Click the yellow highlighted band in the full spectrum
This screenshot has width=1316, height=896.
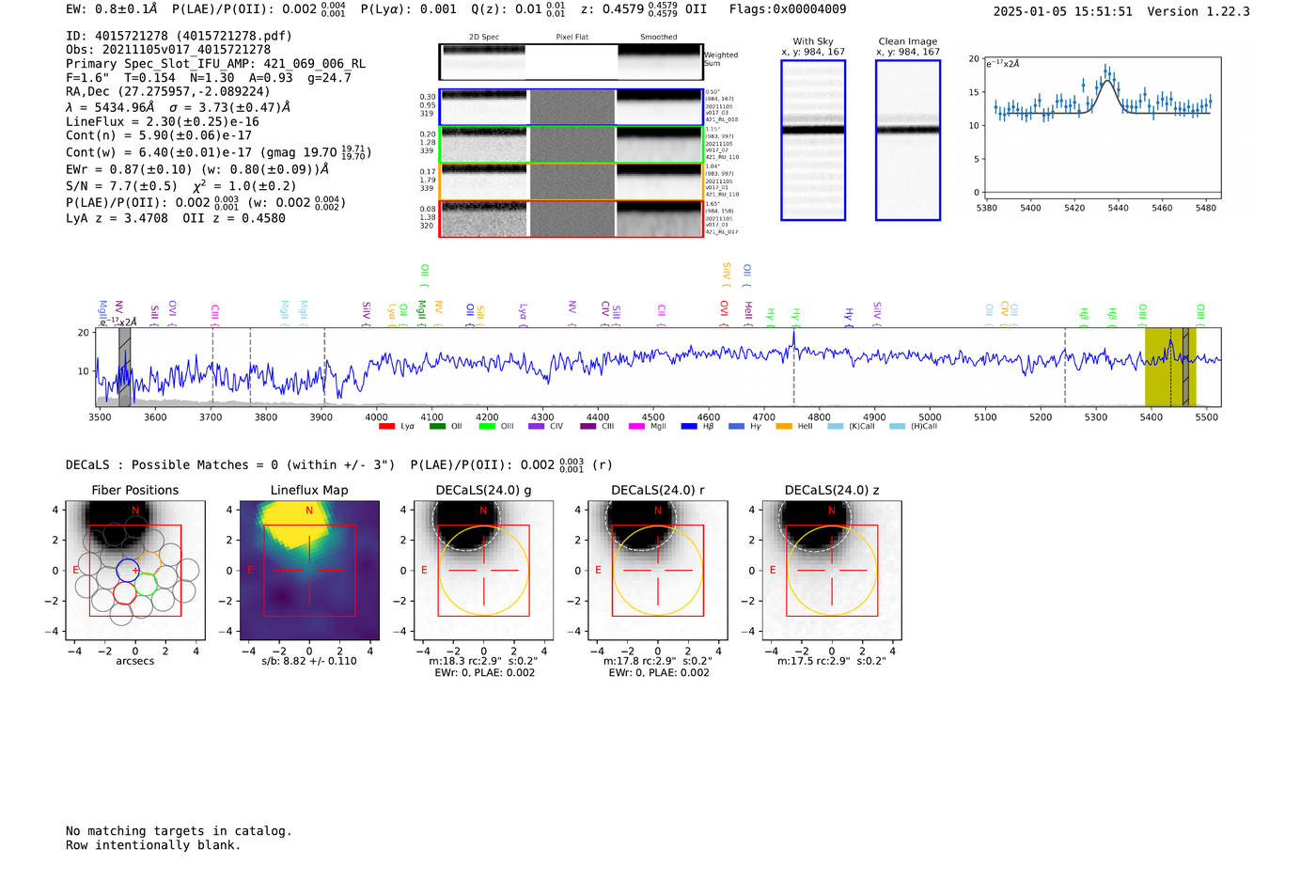tap(1169, 367)
